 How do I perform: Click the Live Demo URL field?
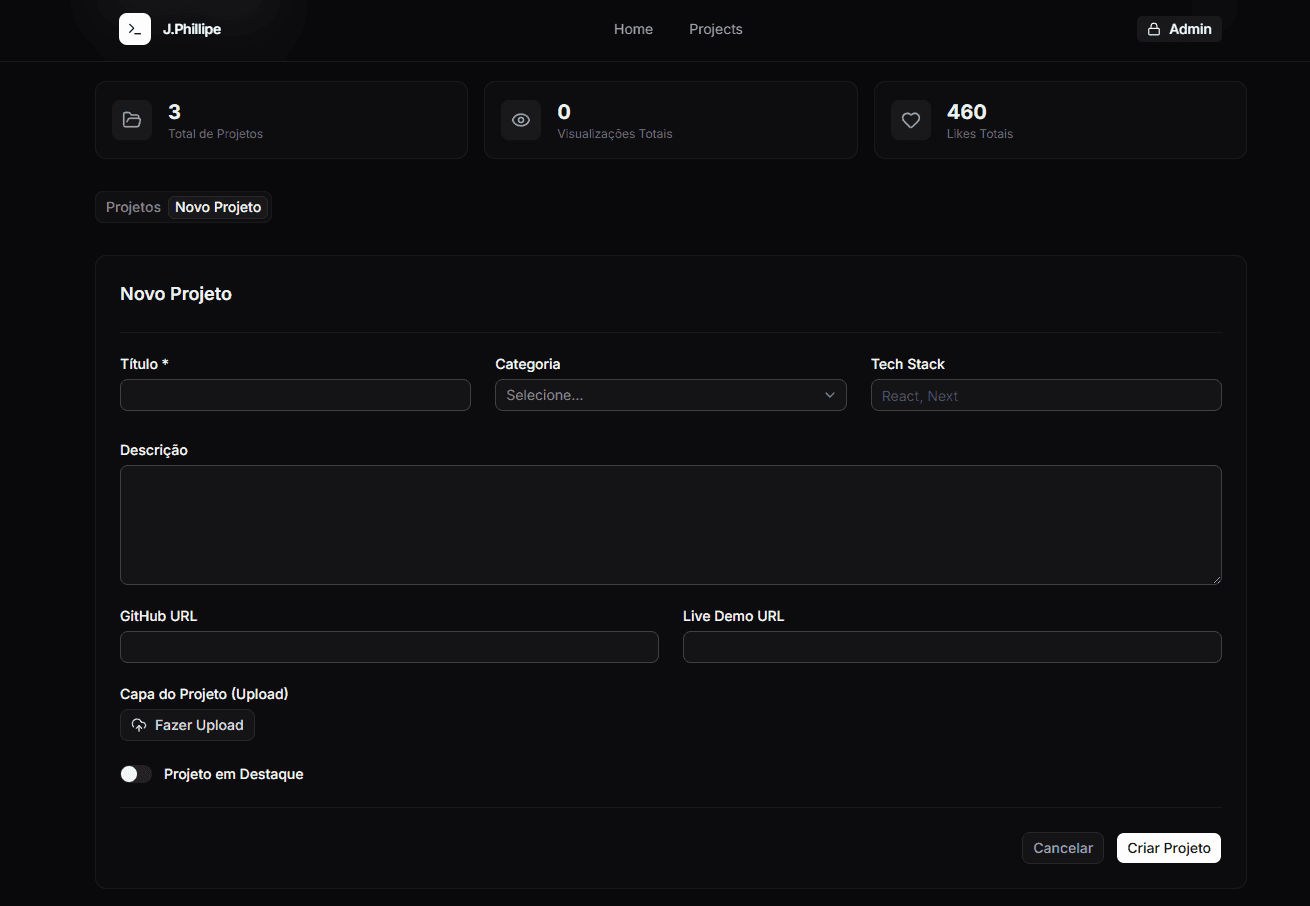[951, 647]
